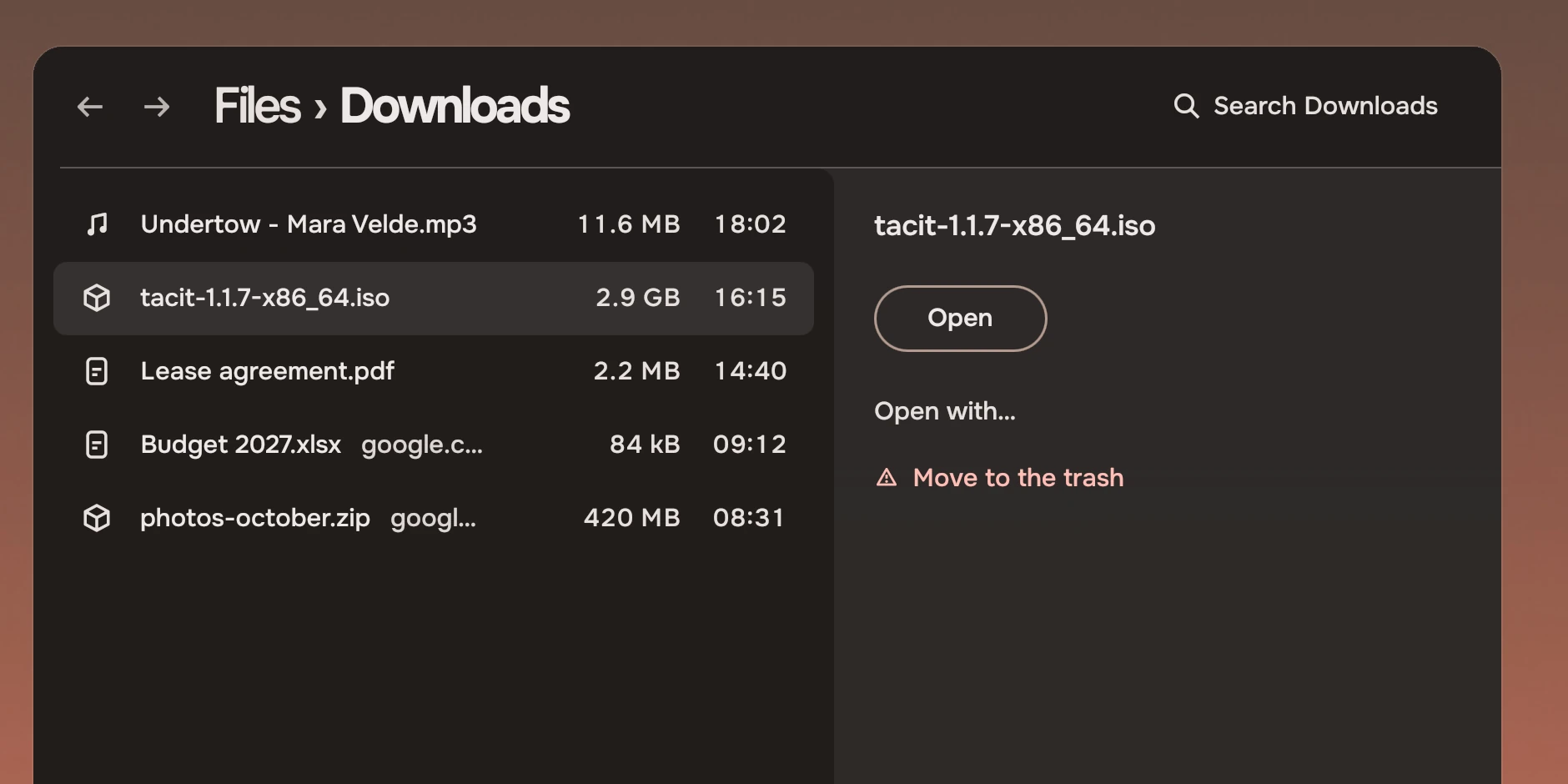The width and height of the screenshot is (1568, 784).
Task: Open the selected iso with Open button
Action: [960, 319]
